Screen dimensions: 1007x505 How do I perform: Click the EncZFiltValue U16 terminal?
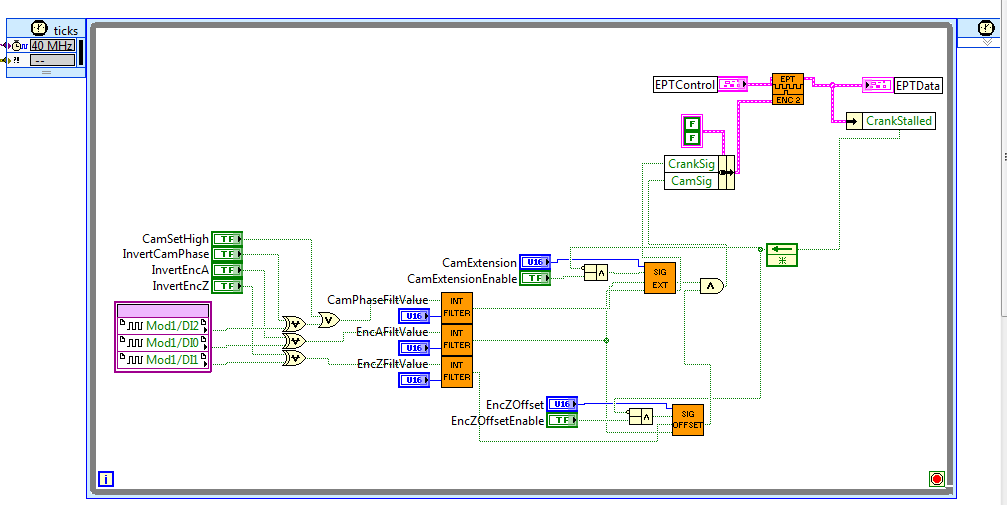pos(414,380)
